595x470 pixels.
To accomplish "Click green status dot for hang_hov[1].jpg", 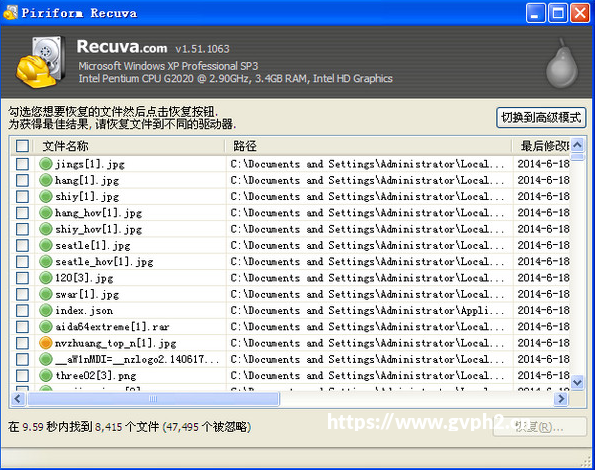I will [46, 213].
